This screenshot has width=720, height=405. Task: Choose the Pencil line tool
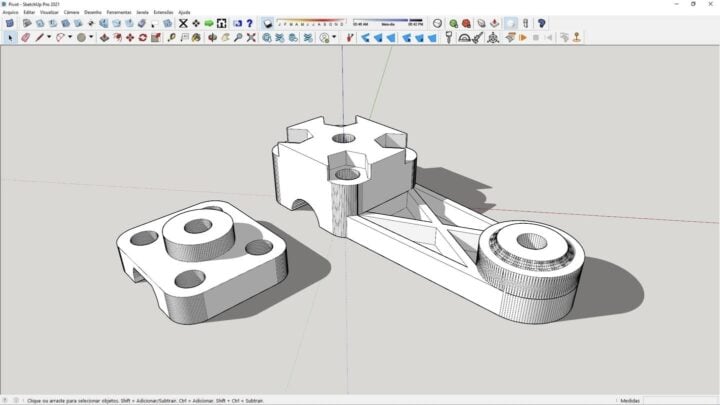click(39, 38)
